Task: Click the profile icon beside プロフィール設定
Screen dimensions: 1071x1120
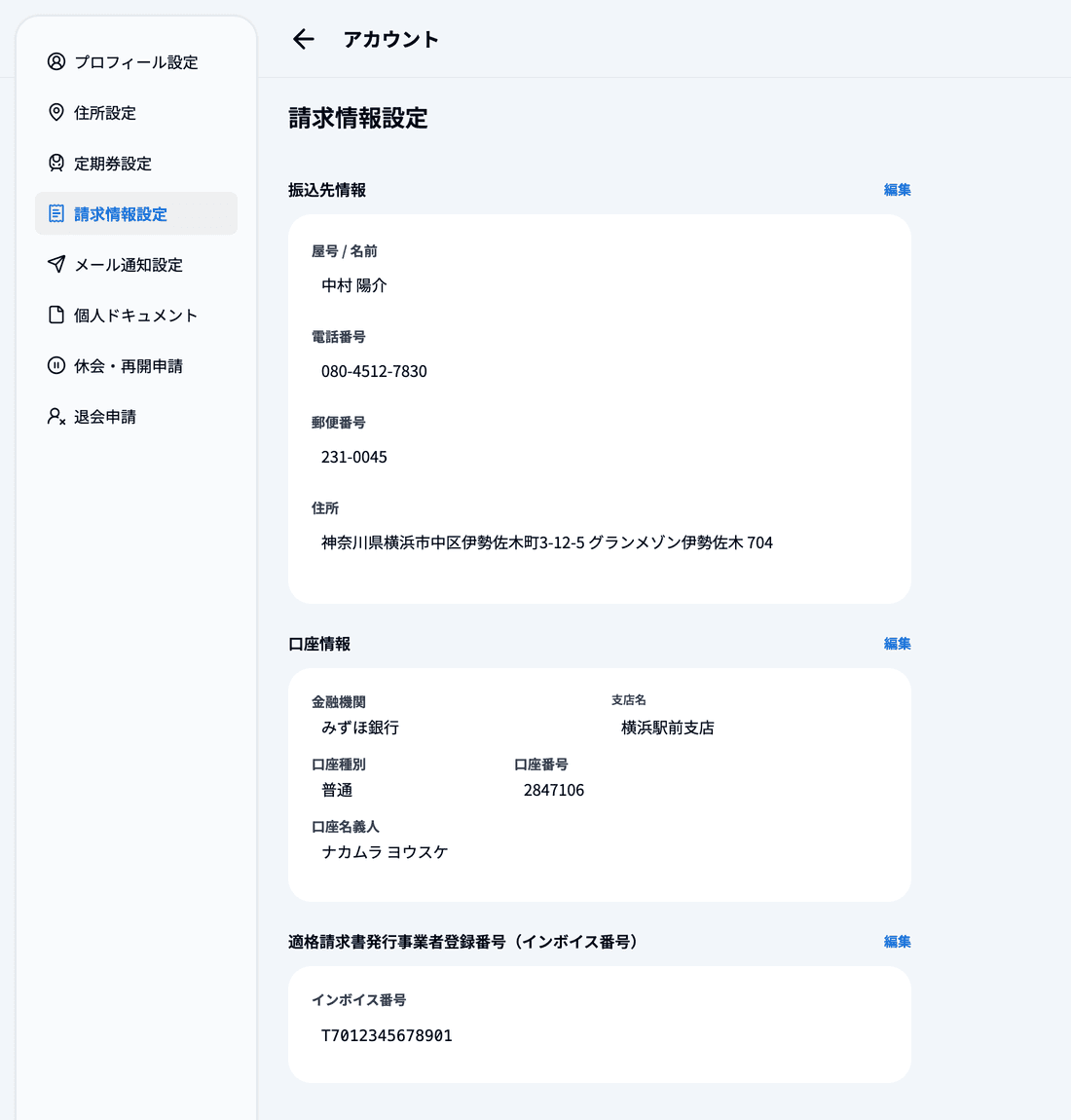Action: pyautogui.click(x=56, y=61)
